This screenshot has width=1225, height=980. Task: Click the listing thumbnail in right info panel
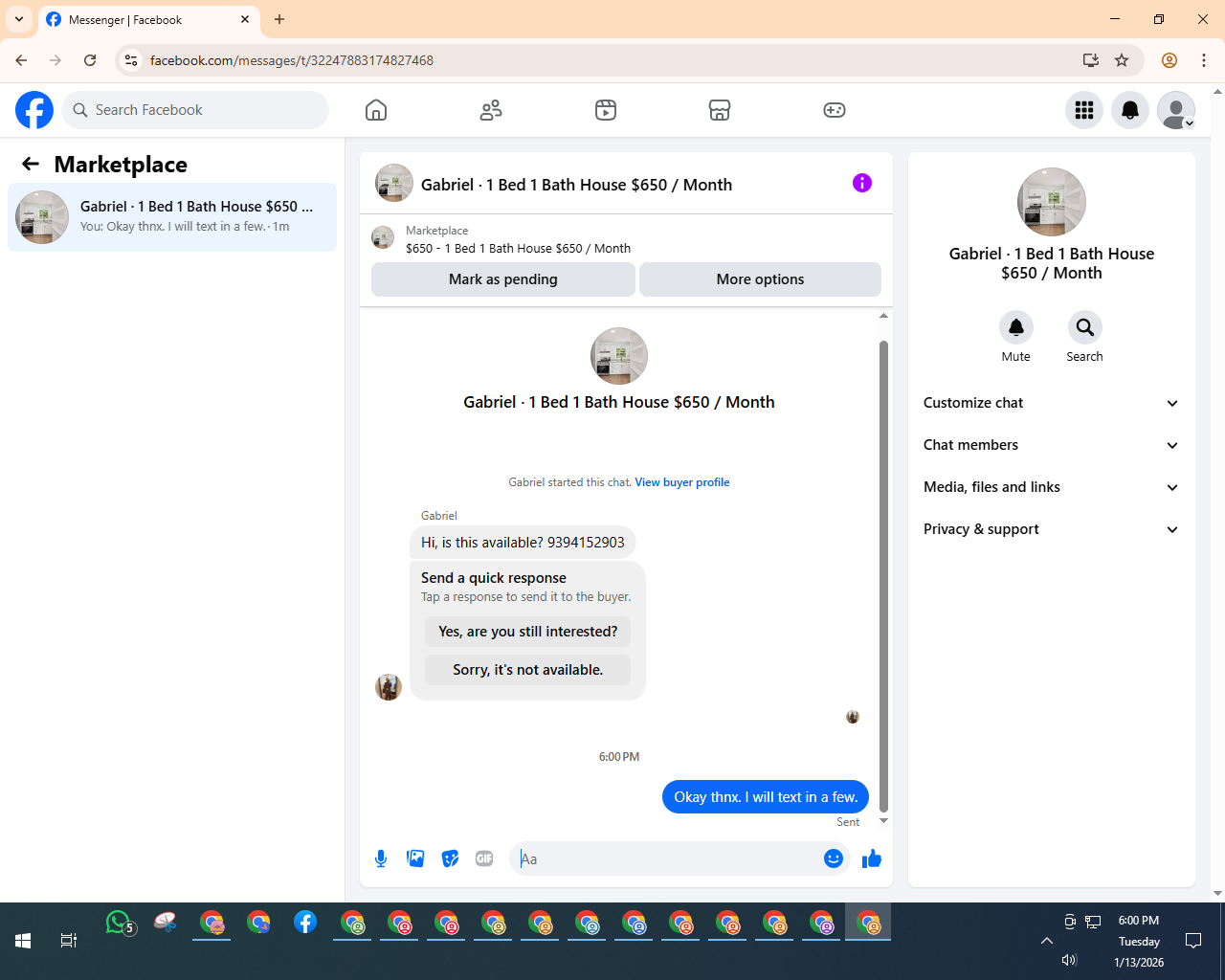click(x=1052, y=202)
